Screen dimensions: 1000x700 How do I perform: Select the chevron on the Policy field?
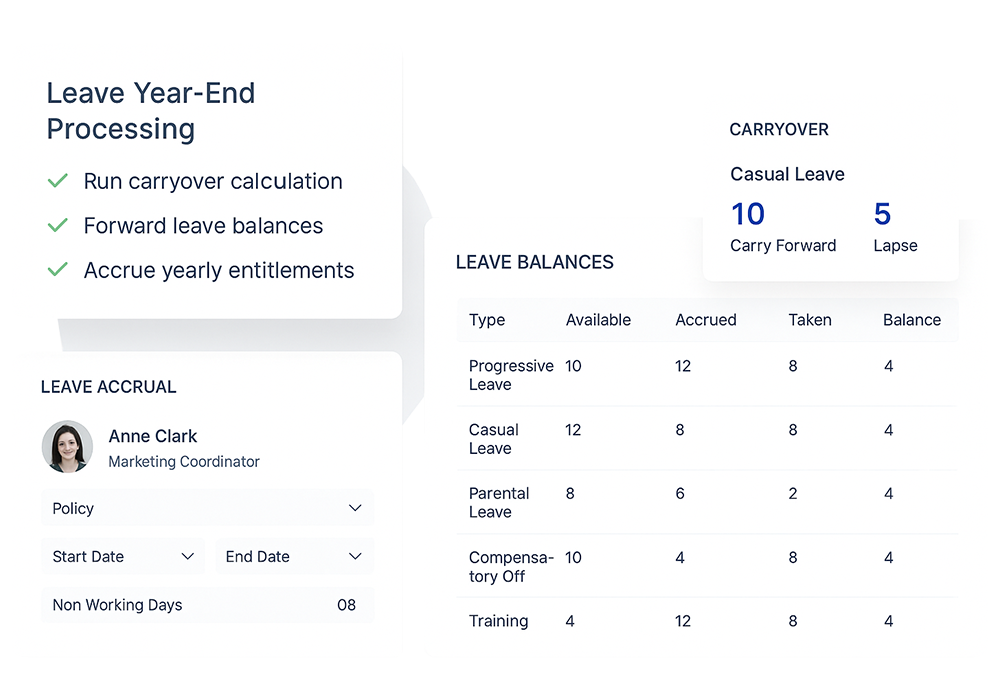pyautogui.click(x=355, y=508)
